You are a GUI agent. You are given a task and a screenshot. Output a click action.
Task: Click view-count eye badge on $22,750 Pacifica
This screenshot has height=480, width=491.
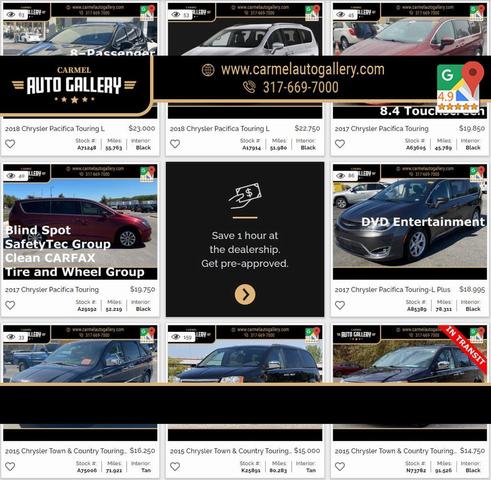coord(180,14)
